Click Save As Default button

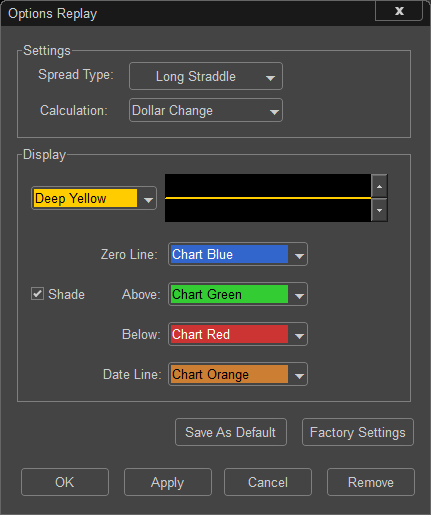click(231, 432)
